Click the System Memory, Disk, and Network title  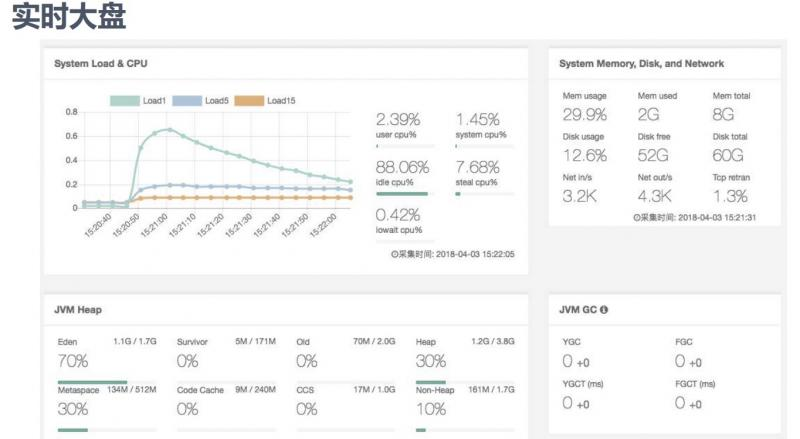click(x=641, y=64)
